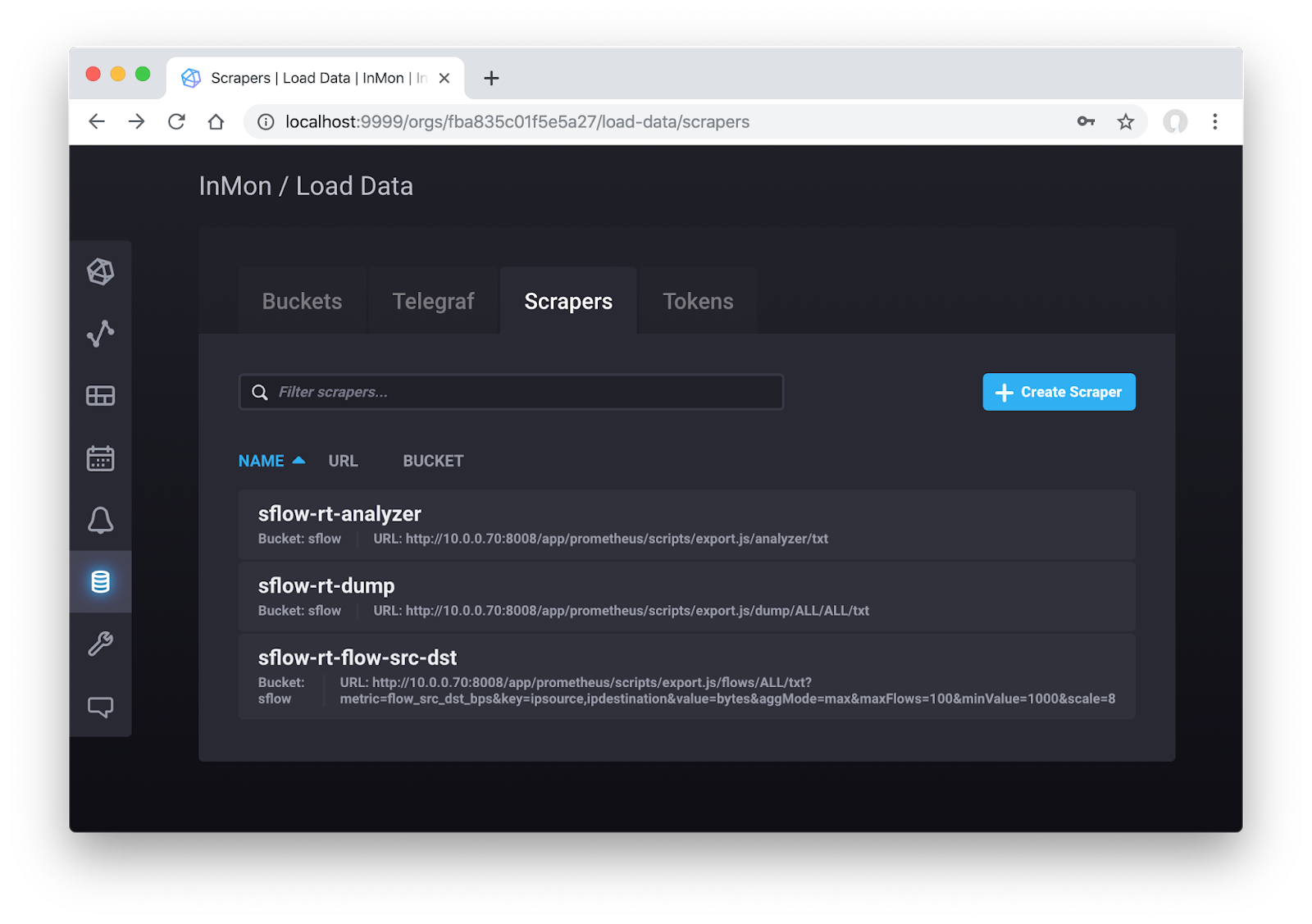The image size is (1312, 924).
Task: Open the Feedback speech bubble icon
Action: [100, 707]
